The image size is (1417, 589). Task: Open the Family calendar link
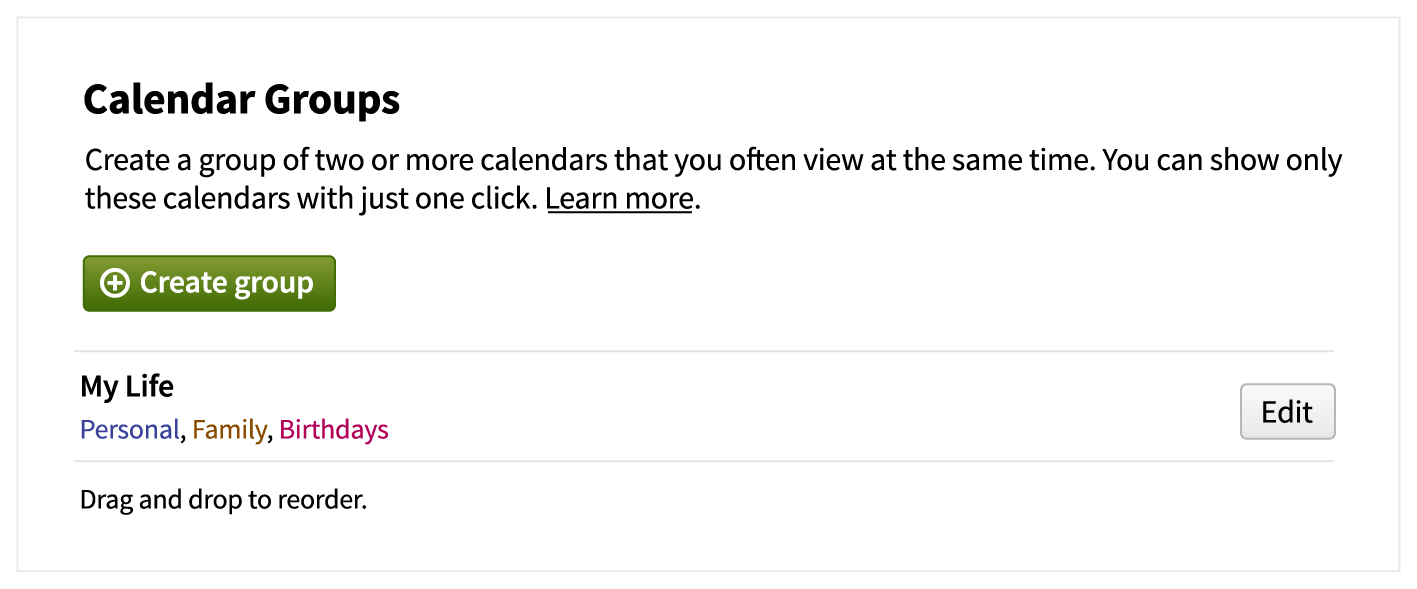229,430
